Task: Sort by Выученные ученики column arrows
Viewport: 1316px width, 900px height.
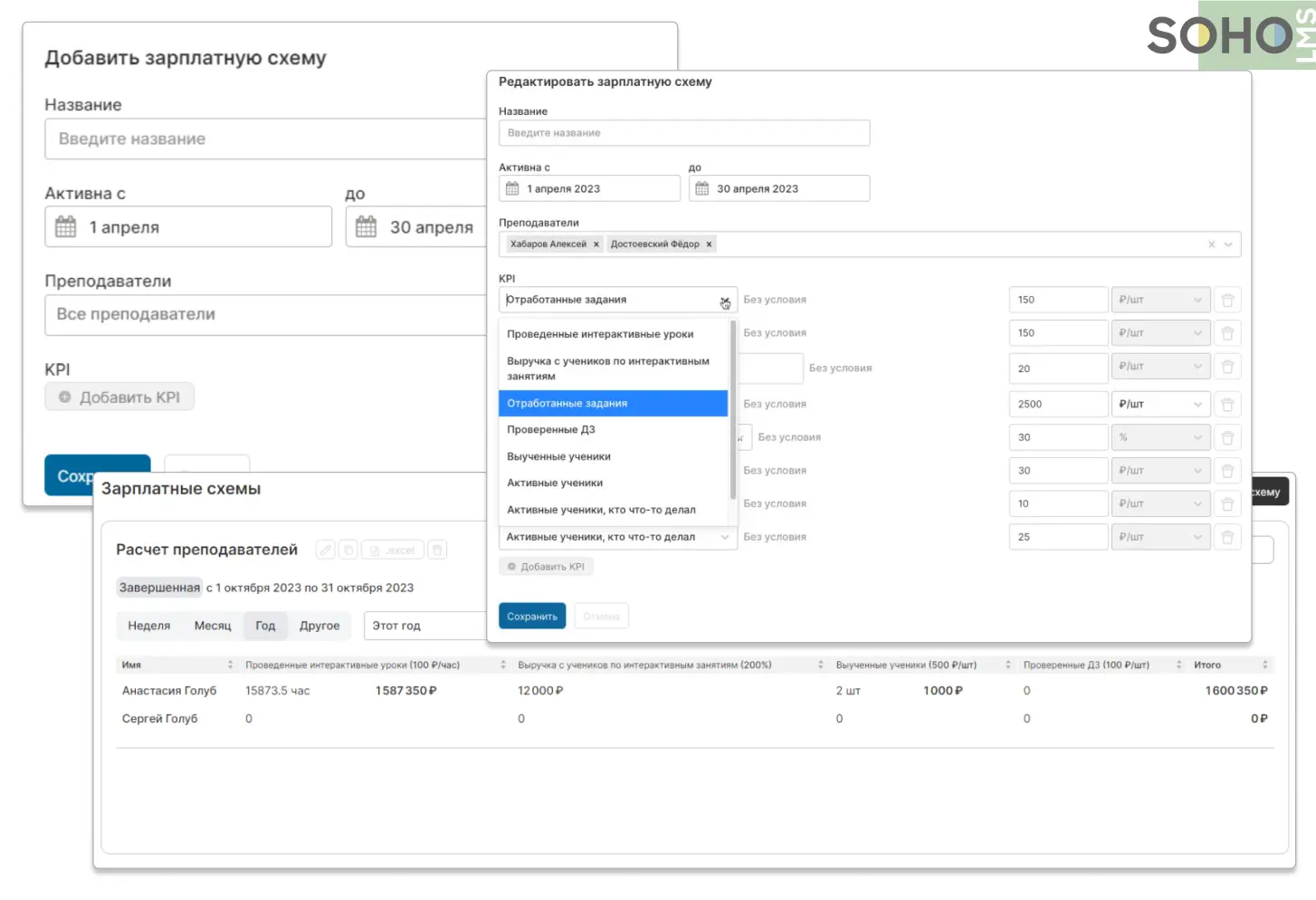Action: coord(1008,665)
